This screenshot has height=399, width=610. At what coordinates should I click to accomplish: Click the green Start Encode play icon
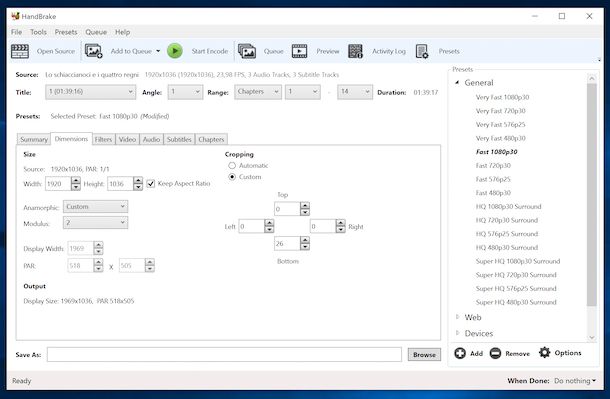tap(175, 51)
